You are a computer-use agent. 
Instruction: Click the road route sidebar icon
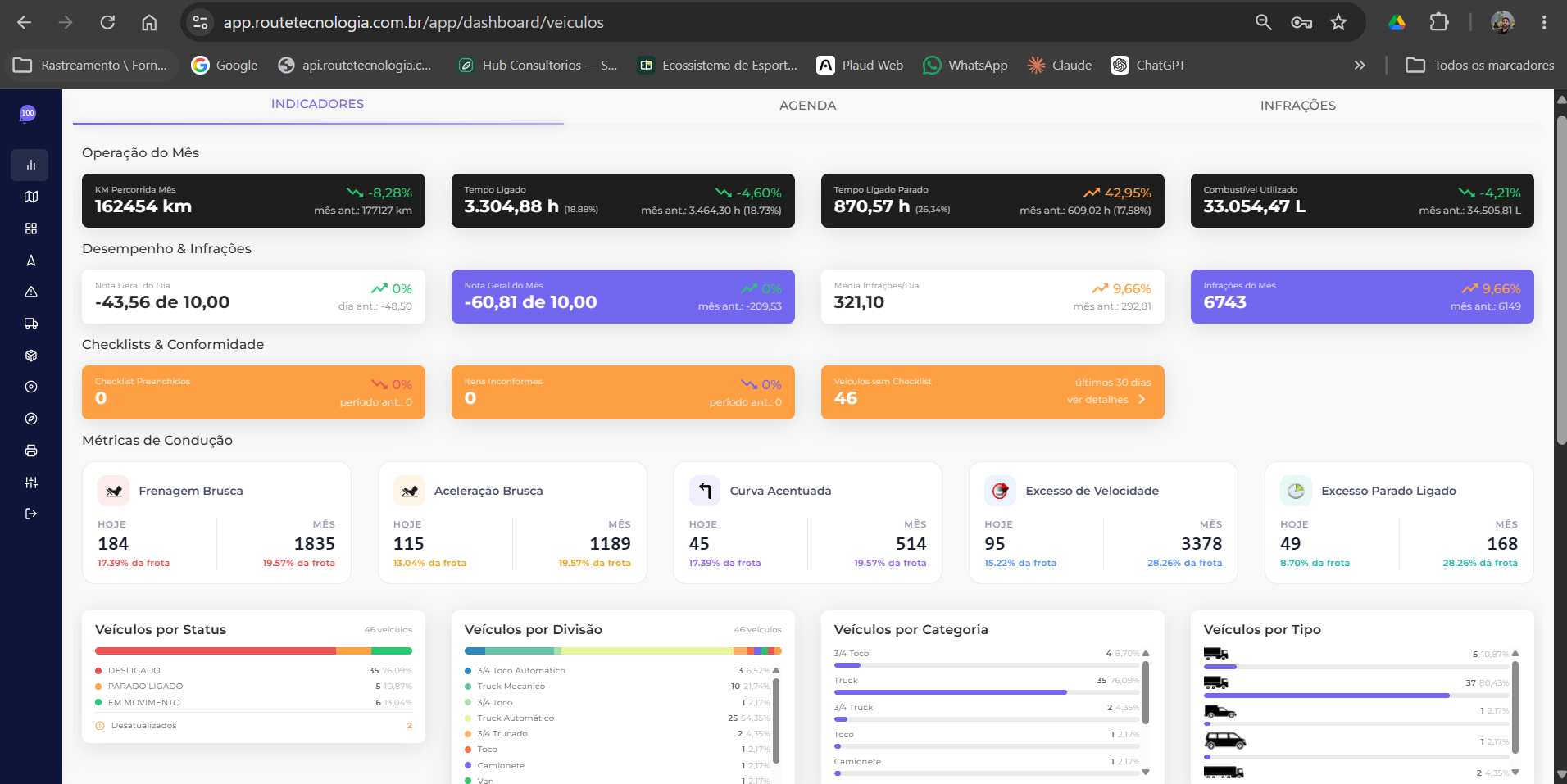click(x=30, y=261)
